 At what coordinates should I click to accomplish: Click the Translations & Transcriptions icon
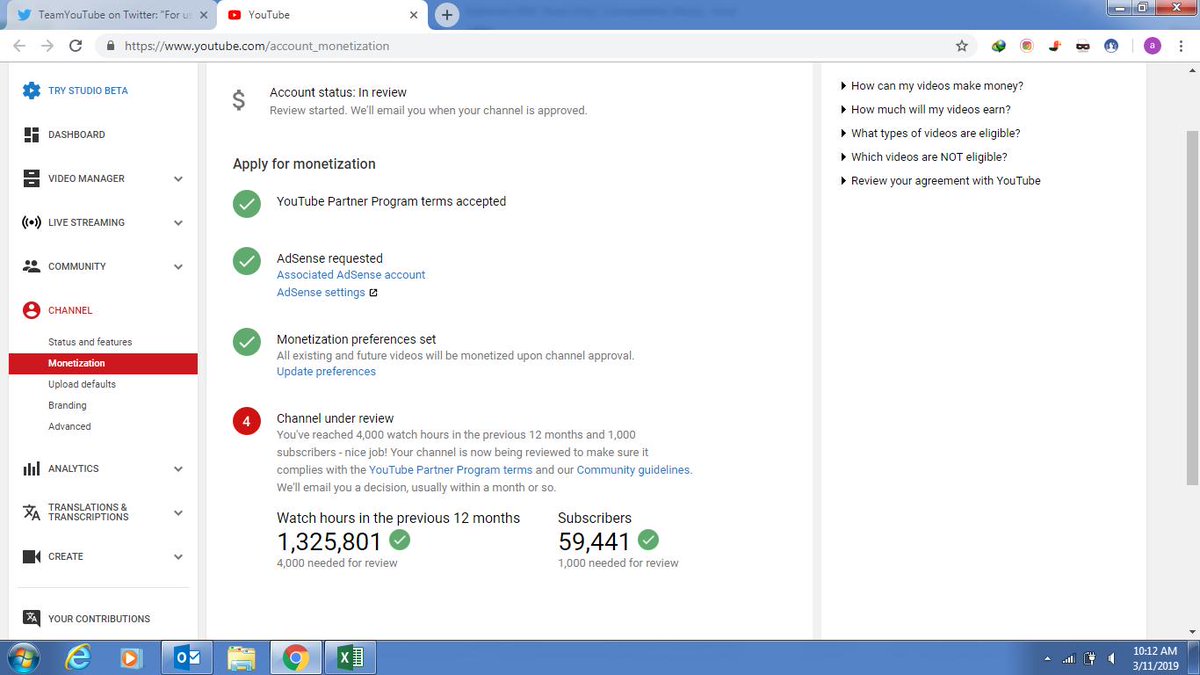[31, 512]
